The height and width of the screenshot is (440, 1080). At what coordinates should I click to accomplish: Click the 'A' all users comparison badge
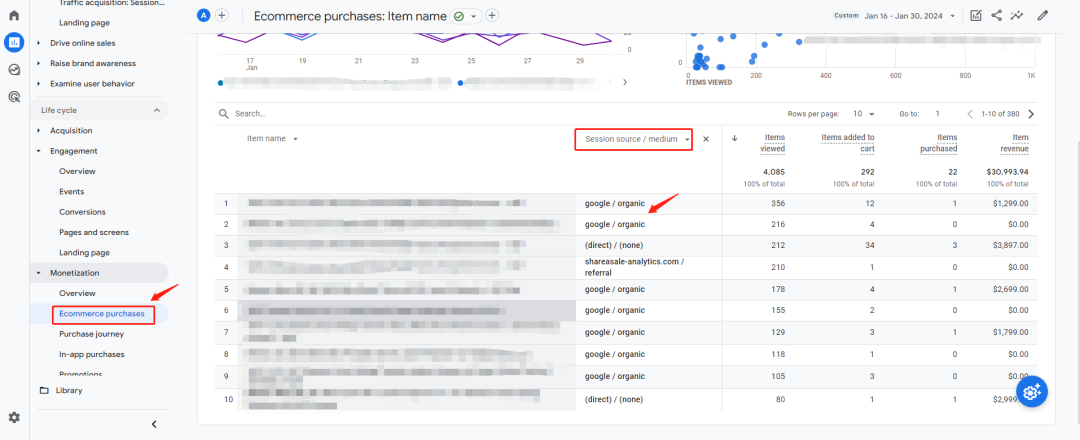point(203,15)
